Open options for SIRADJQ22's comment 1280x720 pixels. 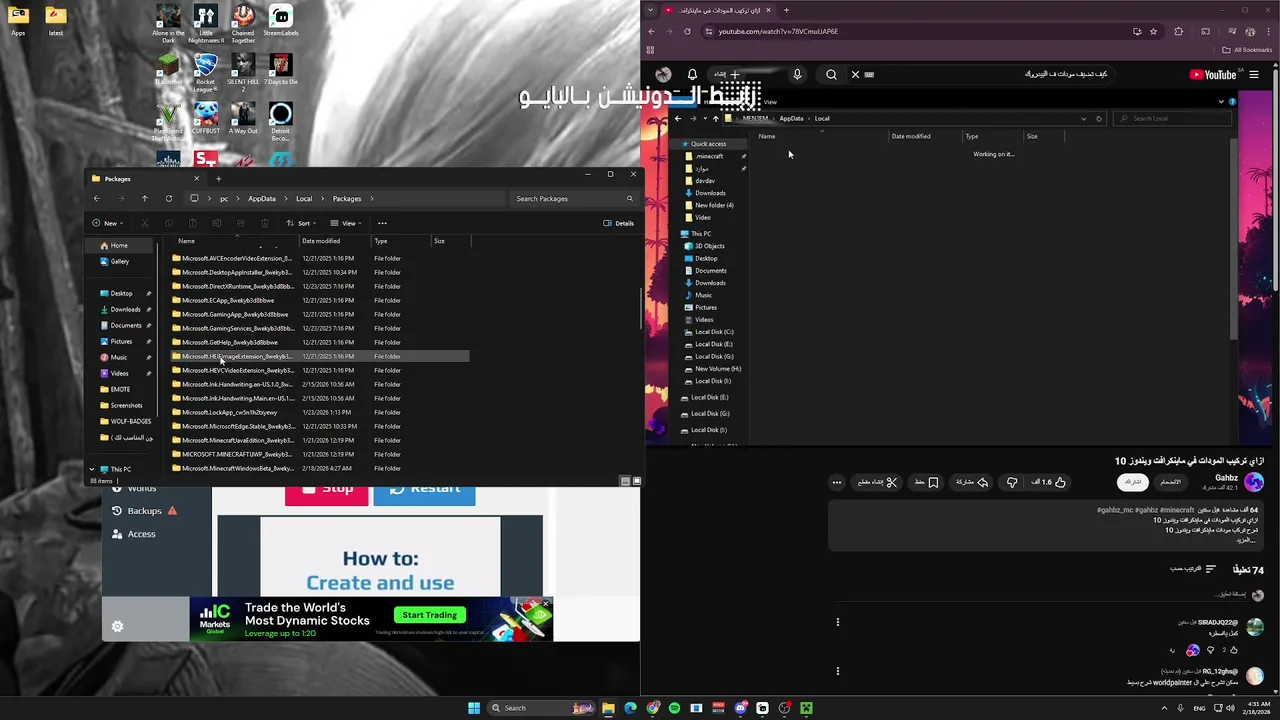(x=838, y=622)
